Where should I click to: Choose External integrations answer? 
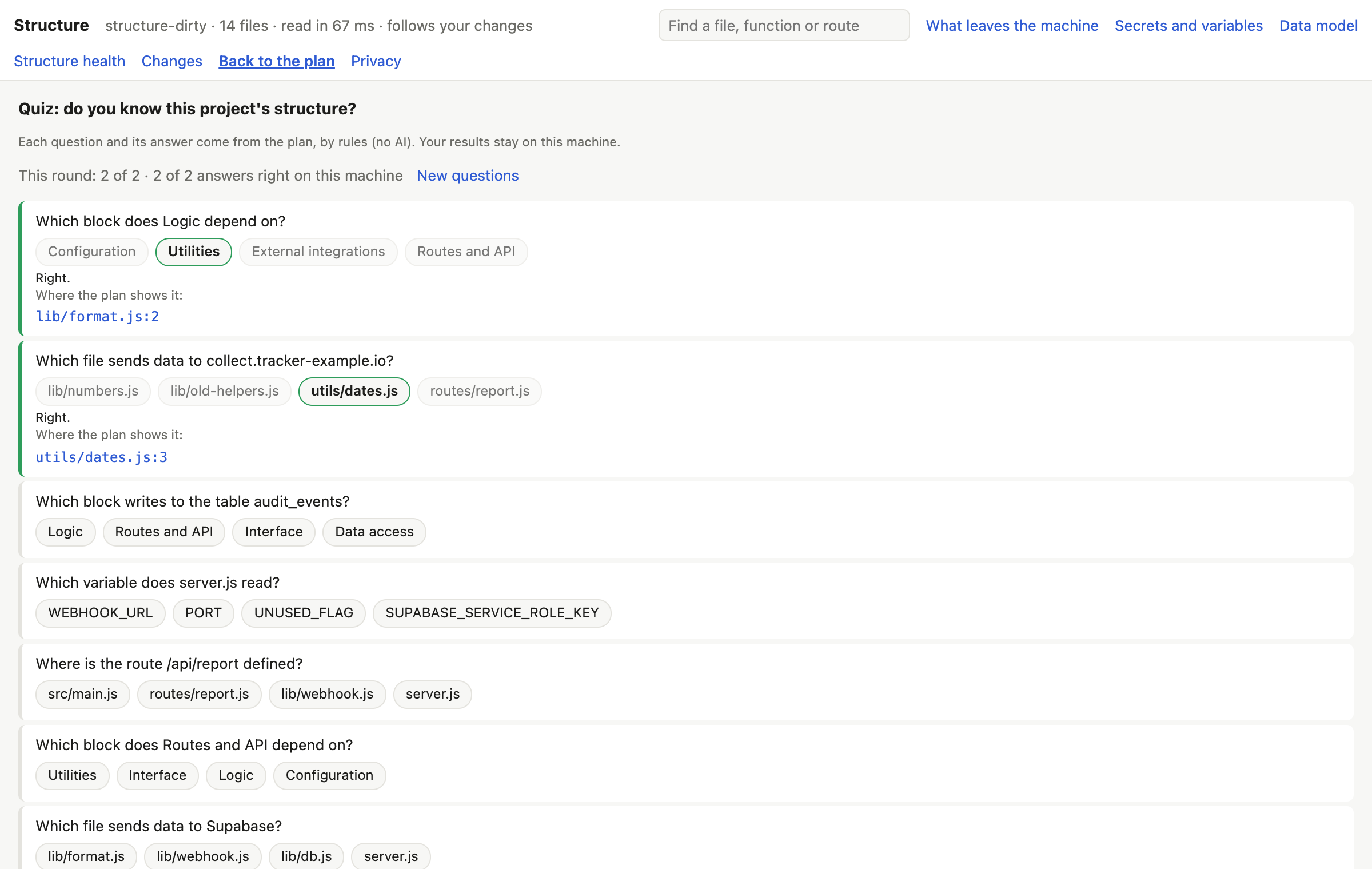(x=318, y=252)
